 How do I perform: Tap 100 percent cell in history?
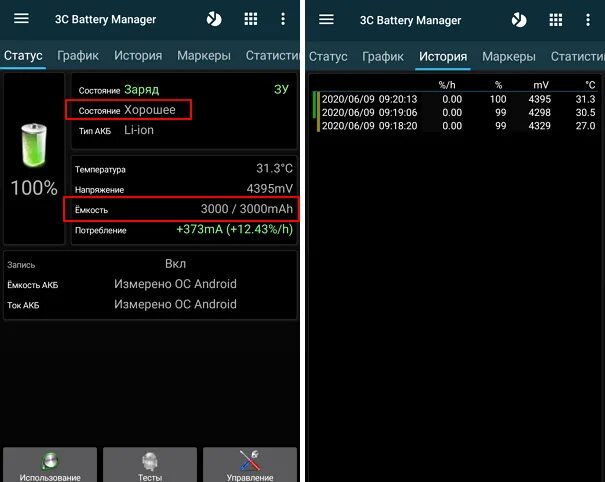point(498,99)
